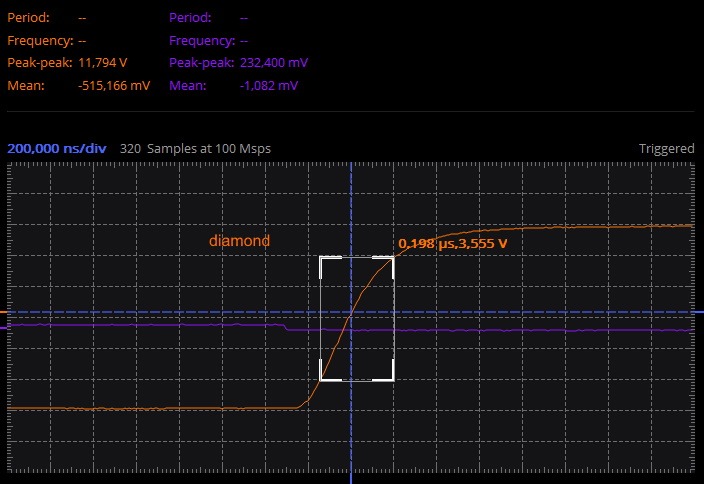Click the purple 'Mean:' label
Viewport: 704px width, 484px height.
(187, 85)
